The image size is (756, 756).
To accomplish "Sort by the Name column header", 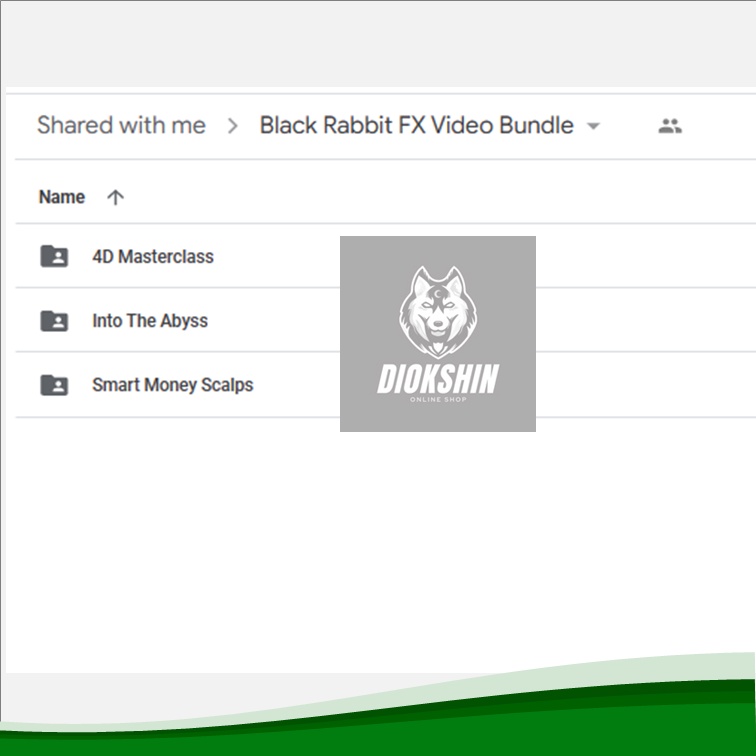I will (x=62, y=197).
